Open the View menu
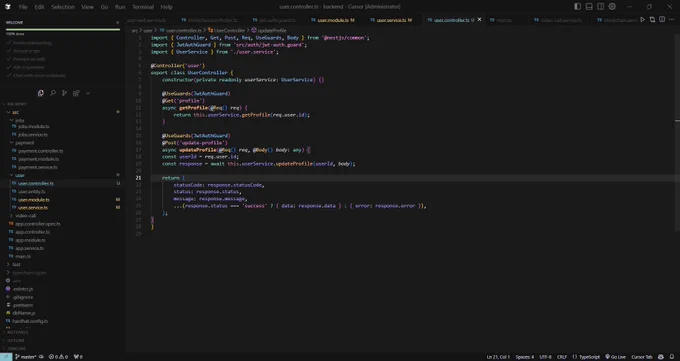680x361 pixels. click(x=88, y=7)
